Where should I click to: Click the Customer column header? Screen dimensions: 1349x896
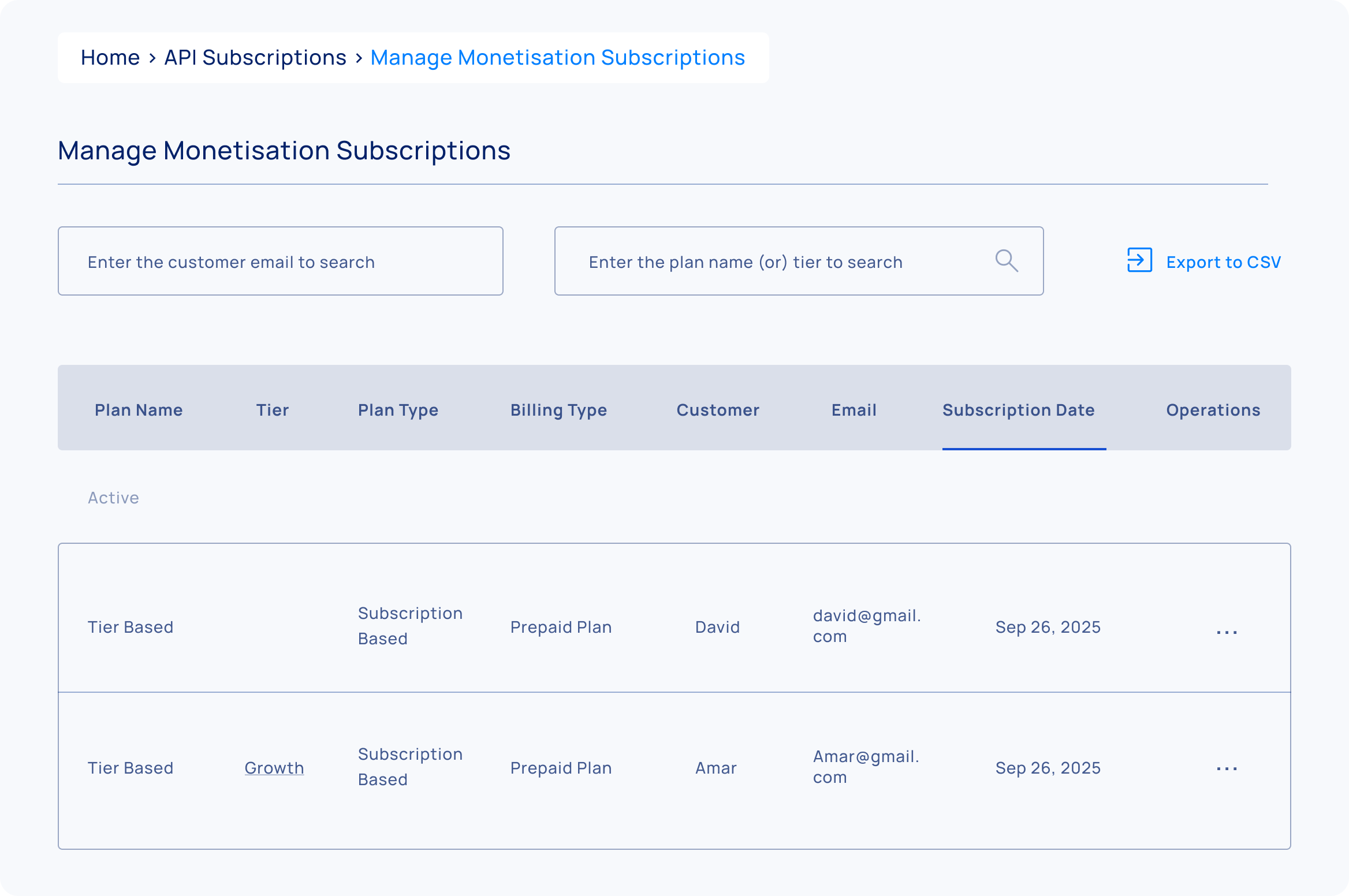pyautogui.click(x=718, y=410)
